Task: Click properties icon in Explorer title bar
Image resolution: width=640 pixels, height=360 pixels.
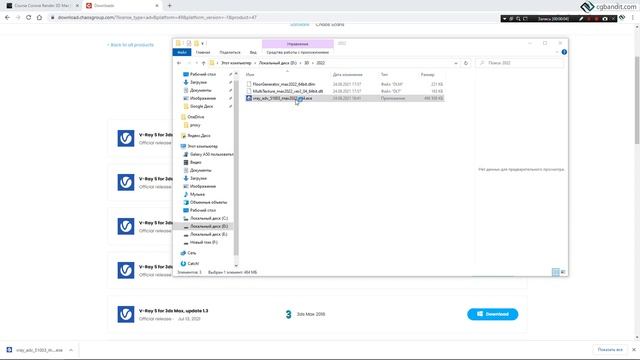Action: [189, 43]
